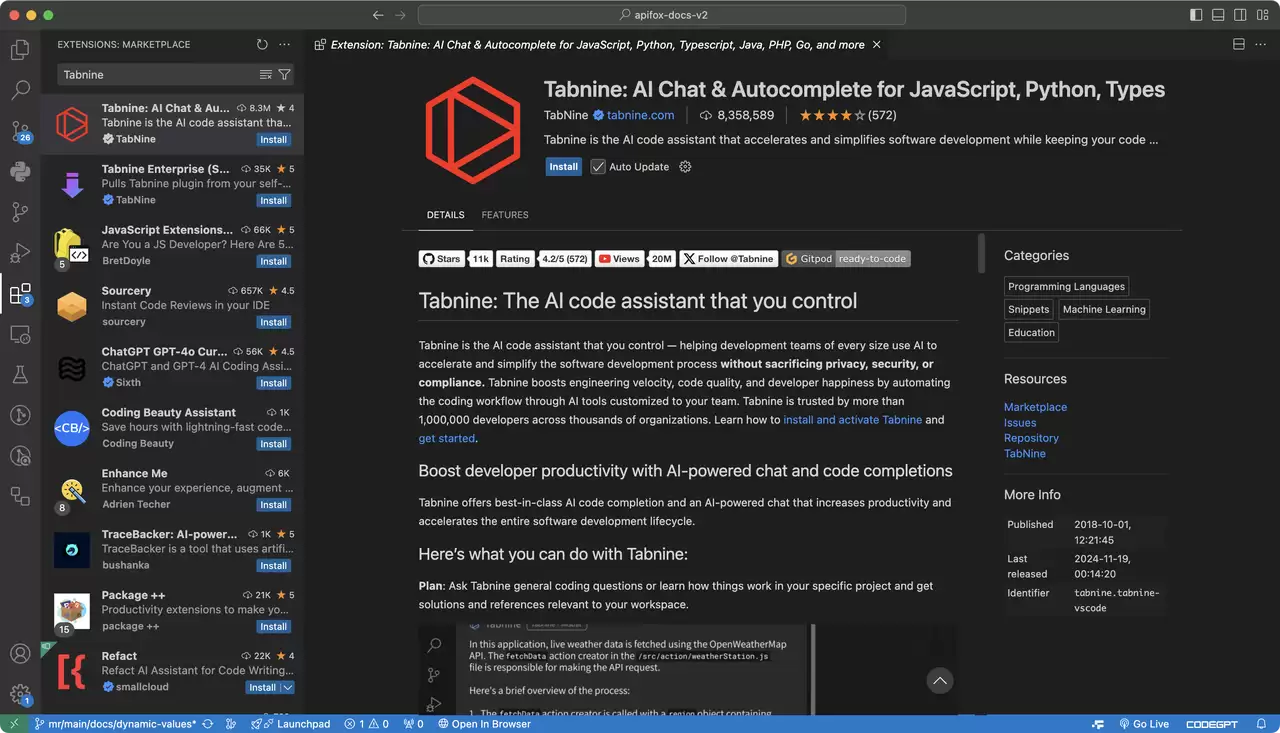This screenshot has width=1280, height=733.
Task: Click the Follow @Tabnine badge
Action: click(x=728, y=258)
